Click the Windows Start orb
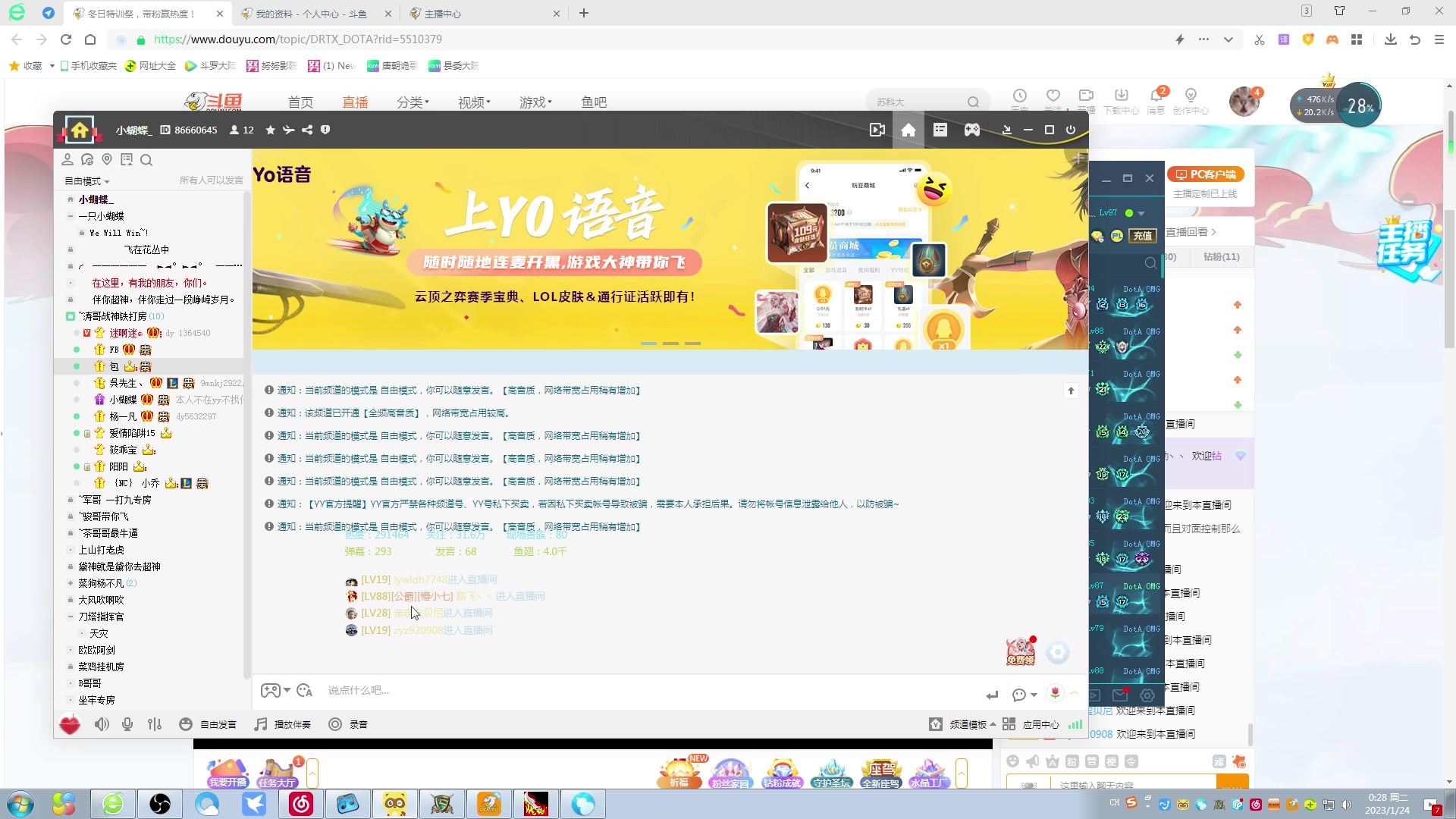Image resolution: width=1456 pixels, height=819 pixels. click(20, 804)
